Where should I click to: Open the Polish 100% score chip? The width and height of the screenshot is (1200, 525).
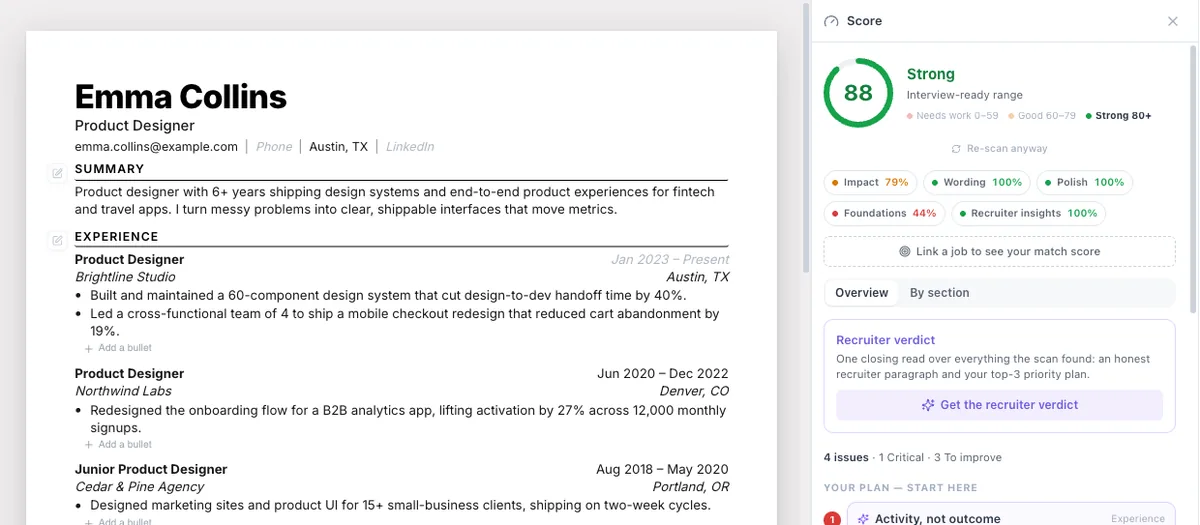click(1084, 183)
